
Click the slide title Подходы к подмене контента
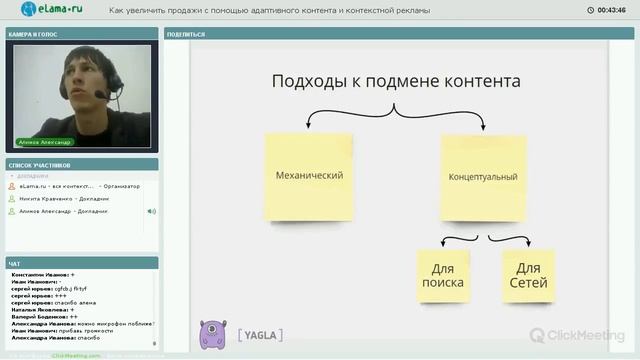point(396,81)
